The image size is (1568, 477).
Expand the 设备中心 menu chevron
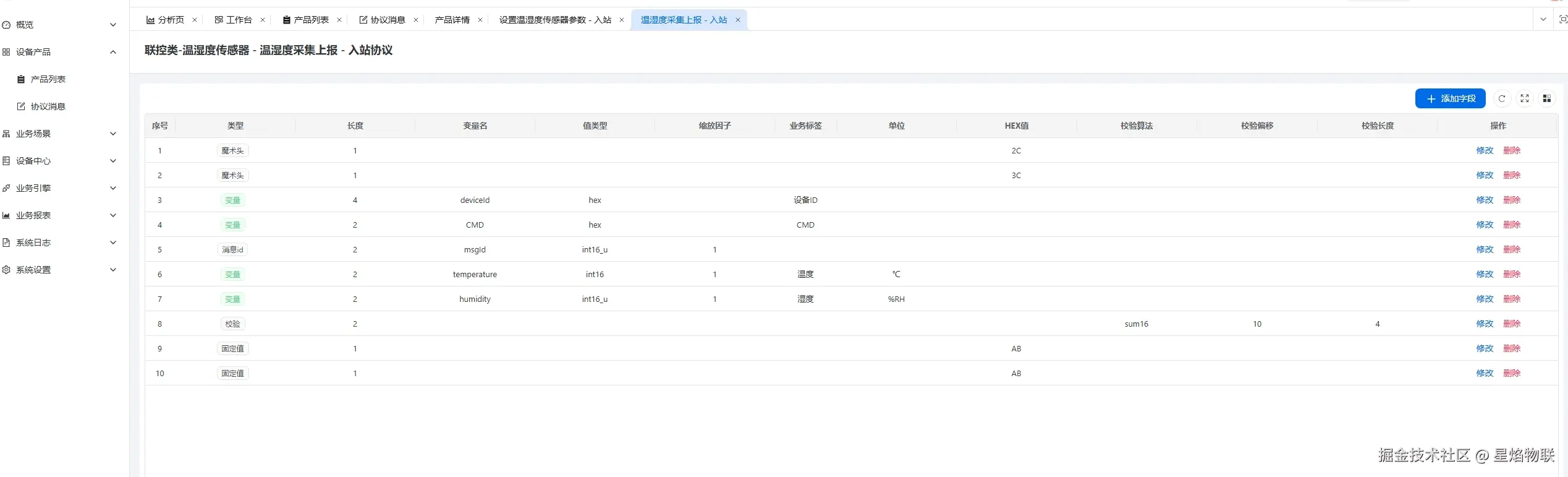(113, 161)
